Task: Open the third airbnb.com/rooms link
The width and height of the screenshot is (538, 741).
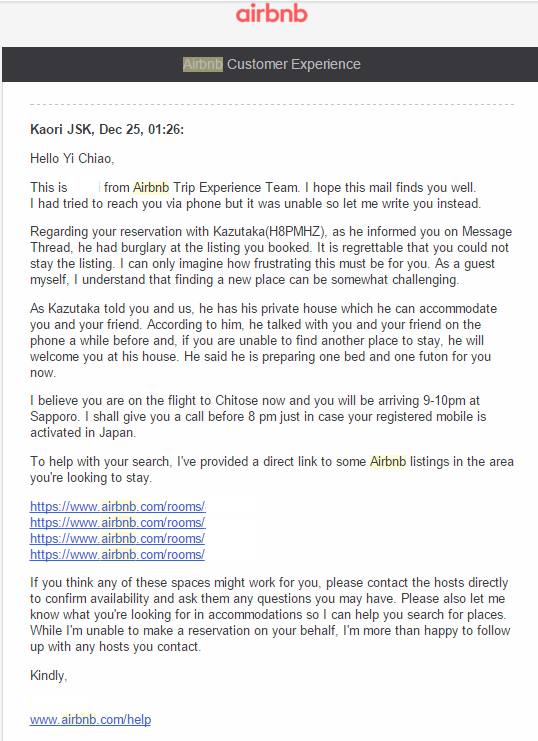Action: 117,539
